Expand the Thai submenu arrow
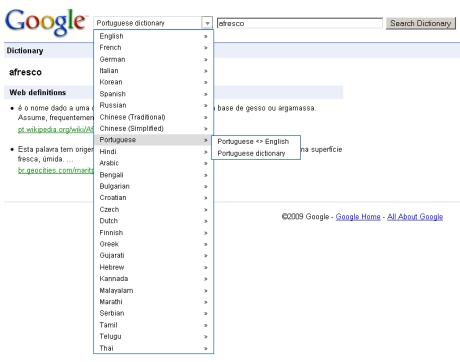The height and width of the screenshot is (362, 460). click(206, 348)
